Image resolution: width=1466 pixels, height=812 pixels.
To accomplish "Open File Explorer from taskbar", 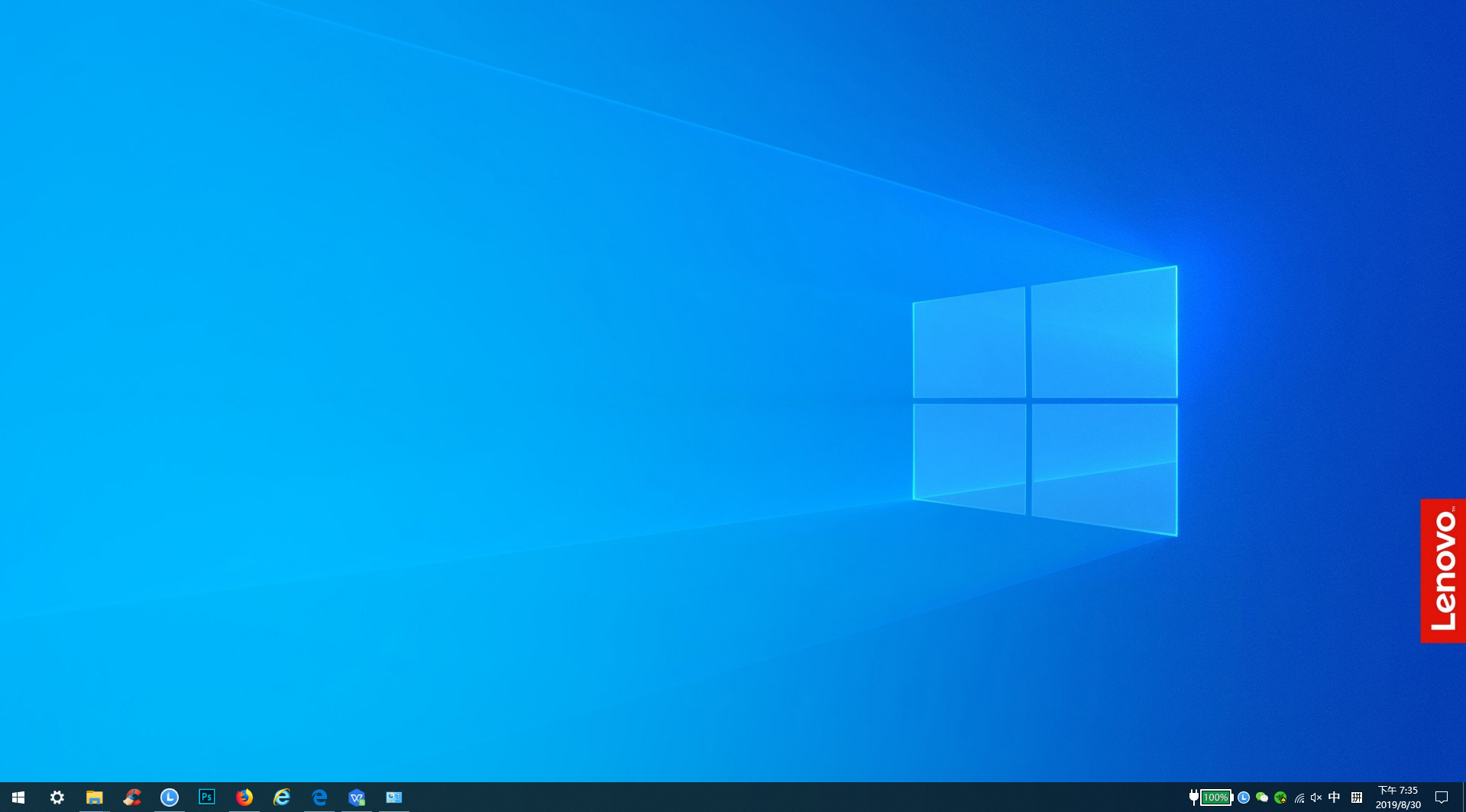I will click(94, 797).
